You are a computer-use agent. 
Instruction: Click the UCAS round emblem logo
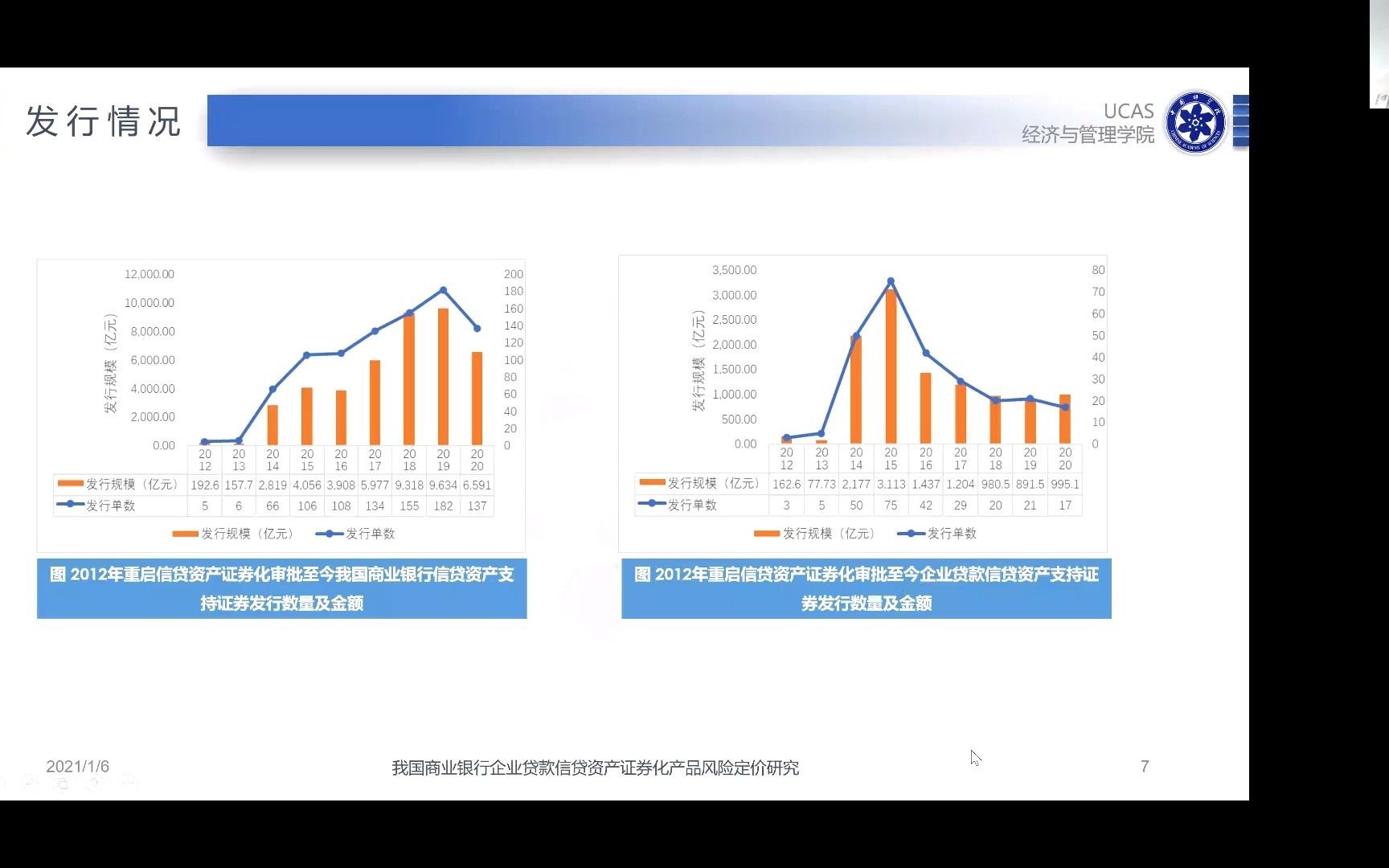point(1196,123)
